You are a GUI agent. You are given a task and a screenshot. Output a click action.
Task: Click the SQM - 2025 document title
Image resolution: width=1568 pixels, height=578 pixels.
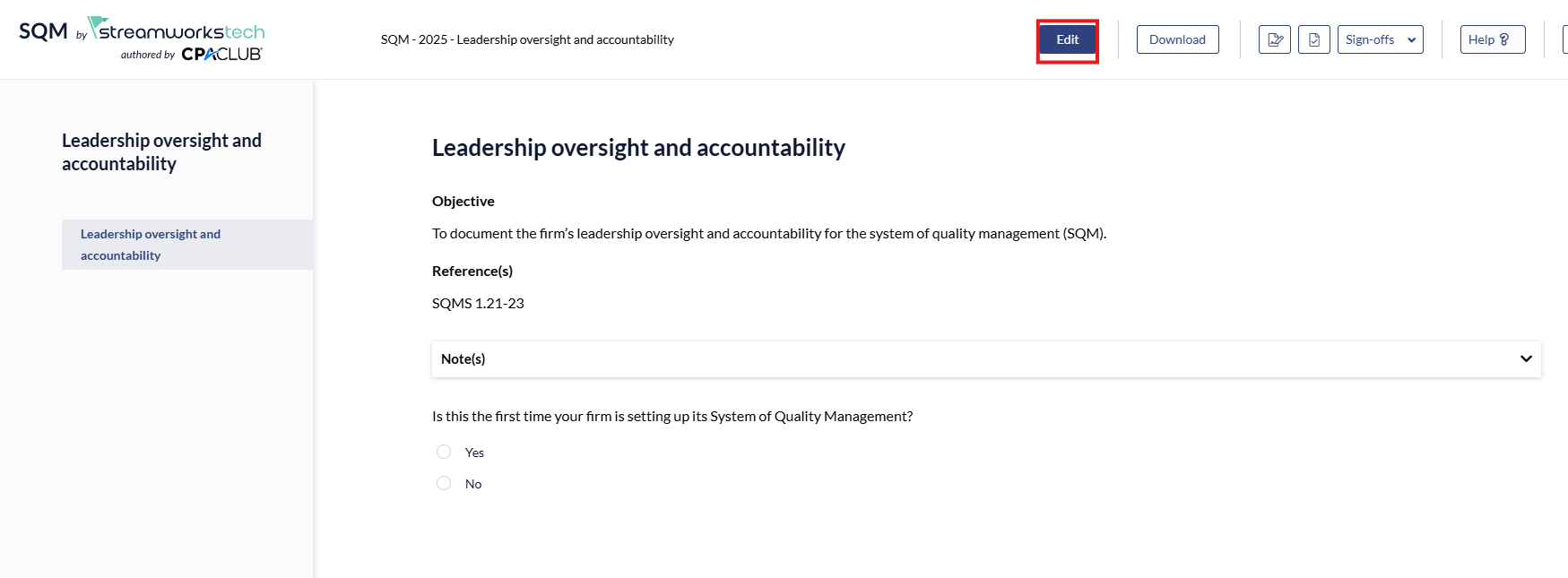[527, 39]
